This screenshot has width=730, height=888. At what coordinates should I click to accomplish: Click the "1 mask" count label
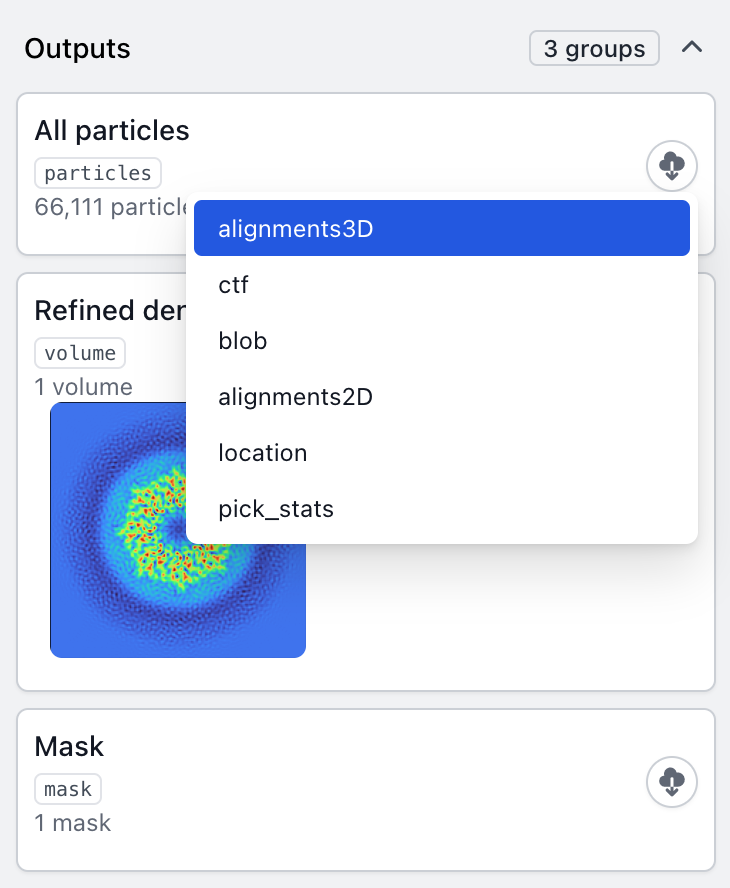click(x=72, y=823)
